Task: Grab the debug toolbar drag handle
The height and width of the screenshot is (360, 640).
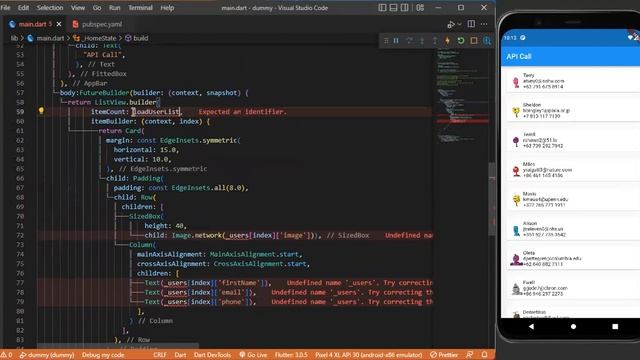Action: point(386,40)
